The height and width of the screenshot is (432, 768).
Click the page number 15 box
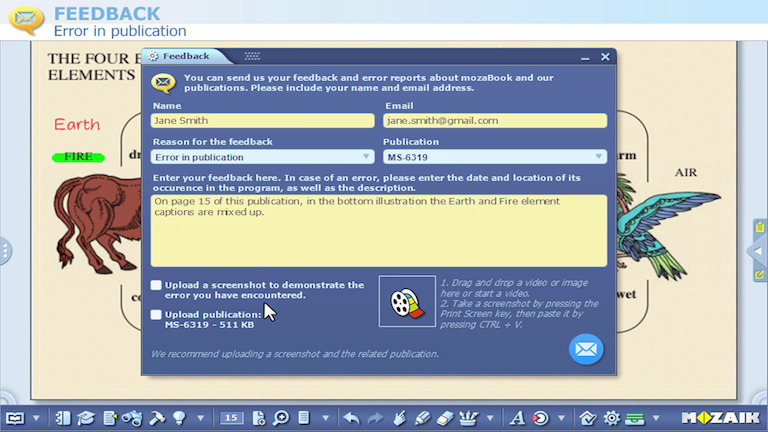point(231,418)
